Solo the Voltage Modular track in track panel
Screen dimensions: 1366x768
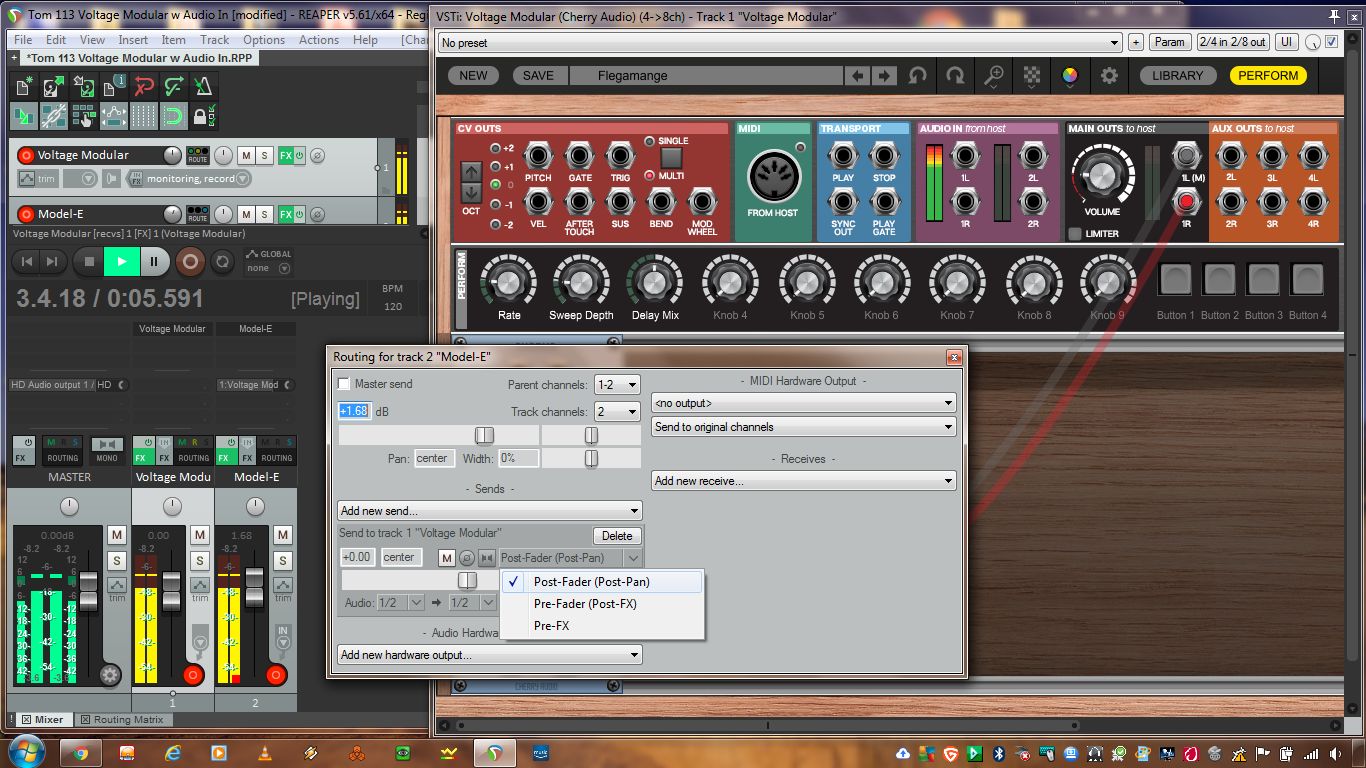tap(264, 155)
